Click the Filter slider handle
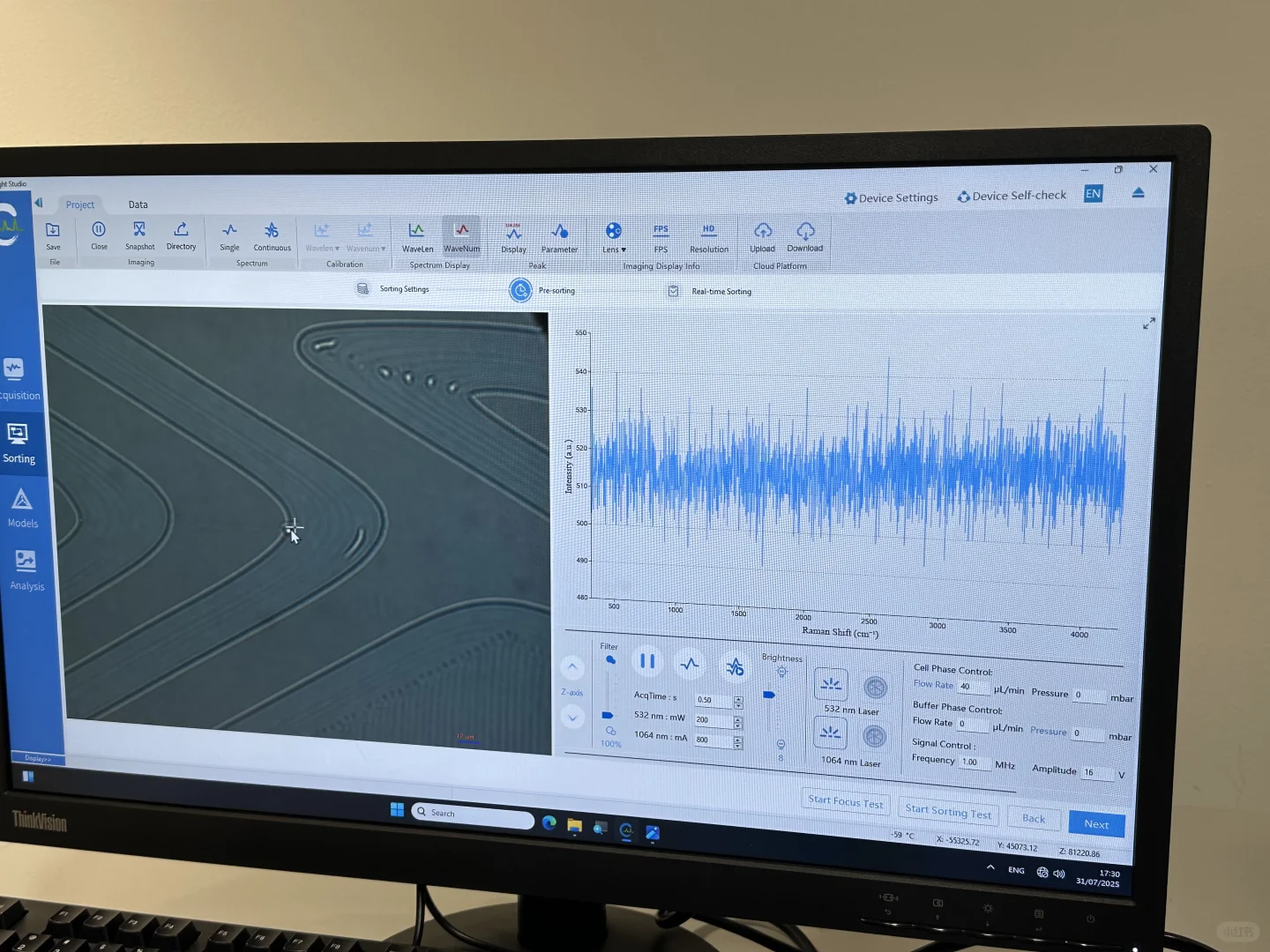1270x952 pixels. [x=607, y=715]
